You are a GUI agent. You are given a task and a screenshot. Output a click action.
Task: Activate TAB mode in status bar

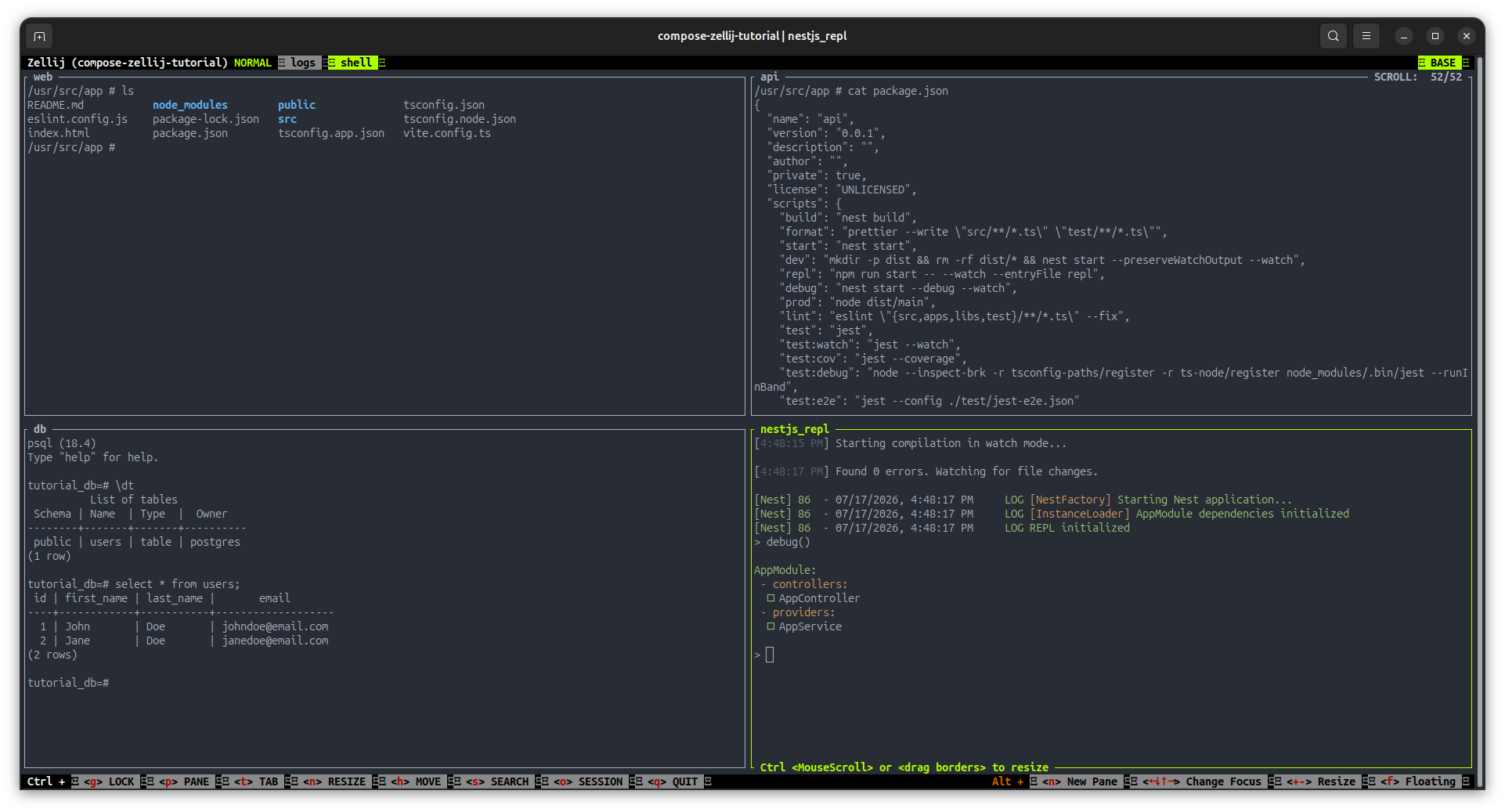coord(257,781)
